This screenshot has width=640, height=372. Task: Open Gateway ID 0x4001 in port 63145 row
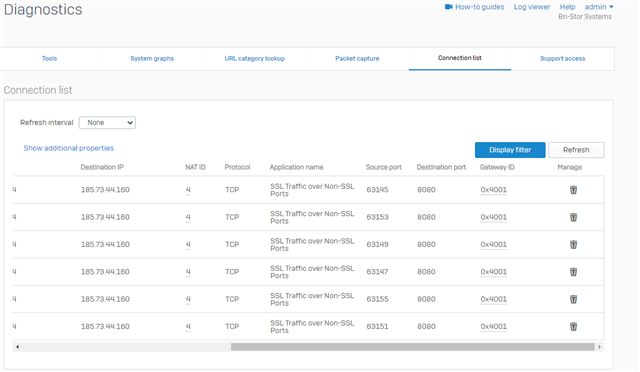tap(493, 190)
